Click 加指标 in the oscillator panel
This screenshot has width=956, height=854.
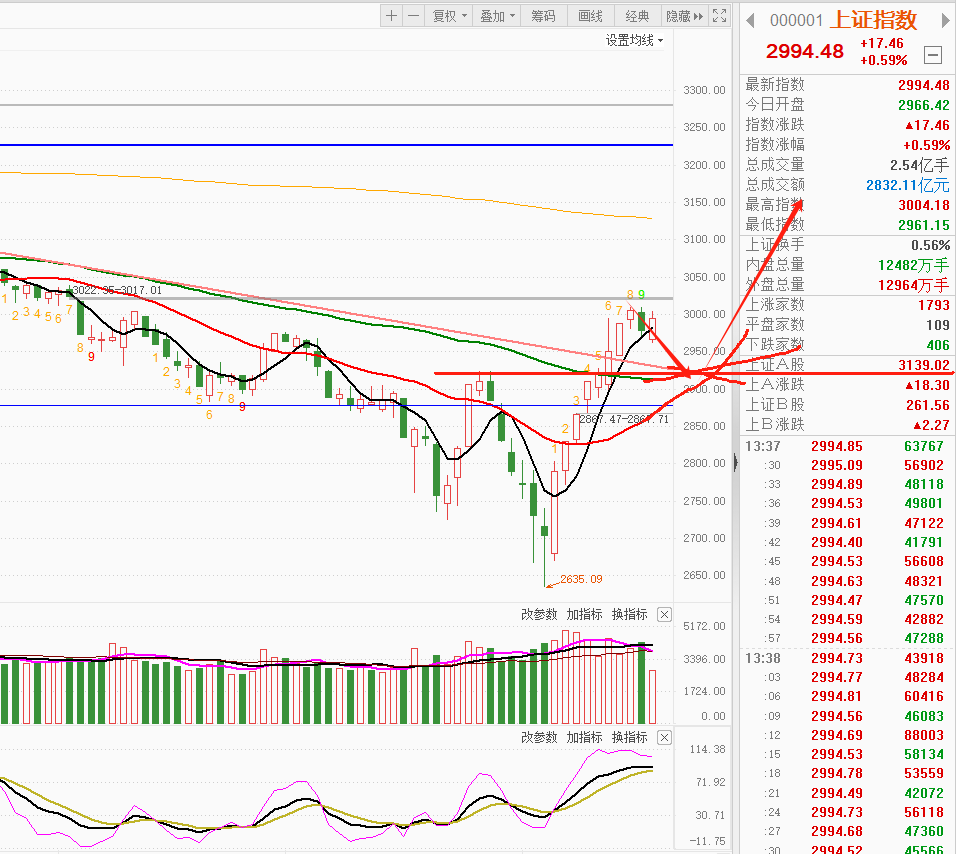[x=584, y=737]
